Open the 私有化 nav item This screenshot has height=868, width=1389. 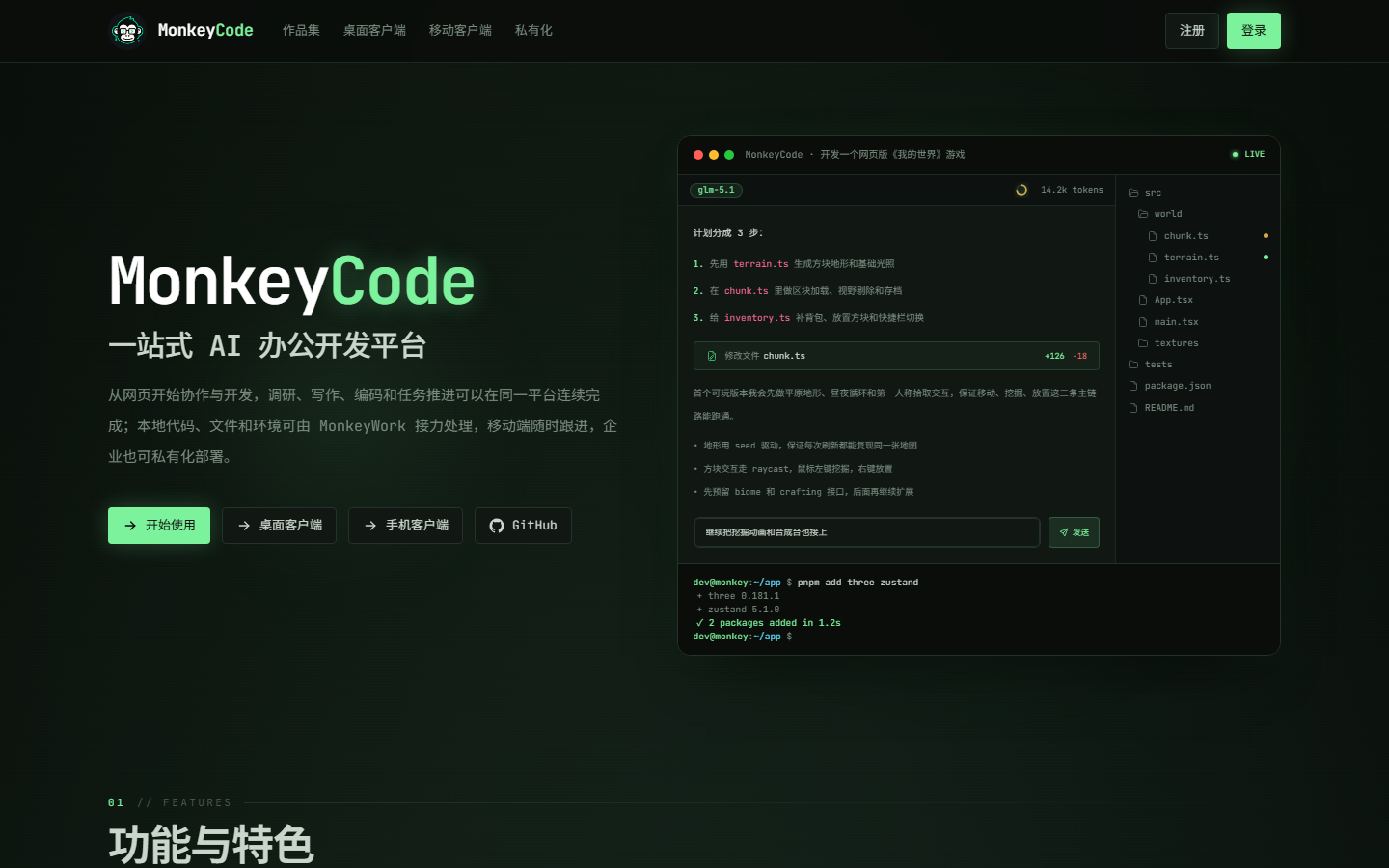pos(533,31)
